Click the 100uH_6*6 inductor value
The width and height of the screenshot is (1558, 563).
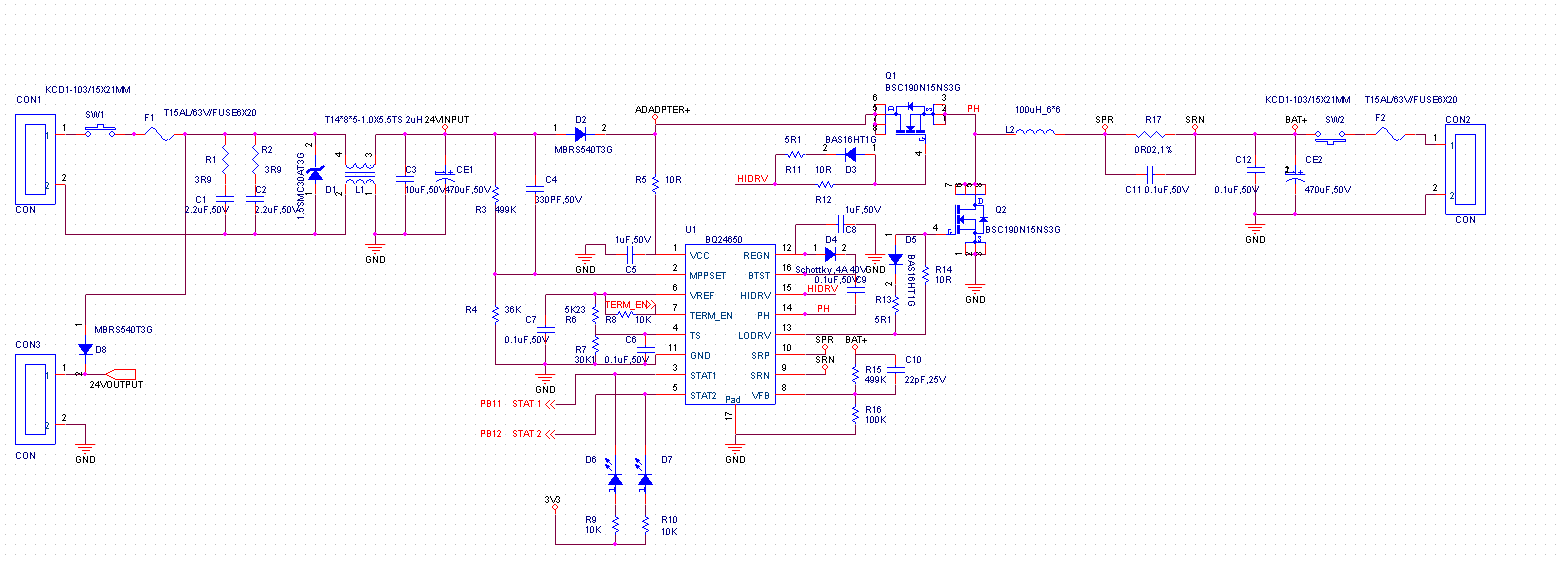click(x=1038, y=108)
